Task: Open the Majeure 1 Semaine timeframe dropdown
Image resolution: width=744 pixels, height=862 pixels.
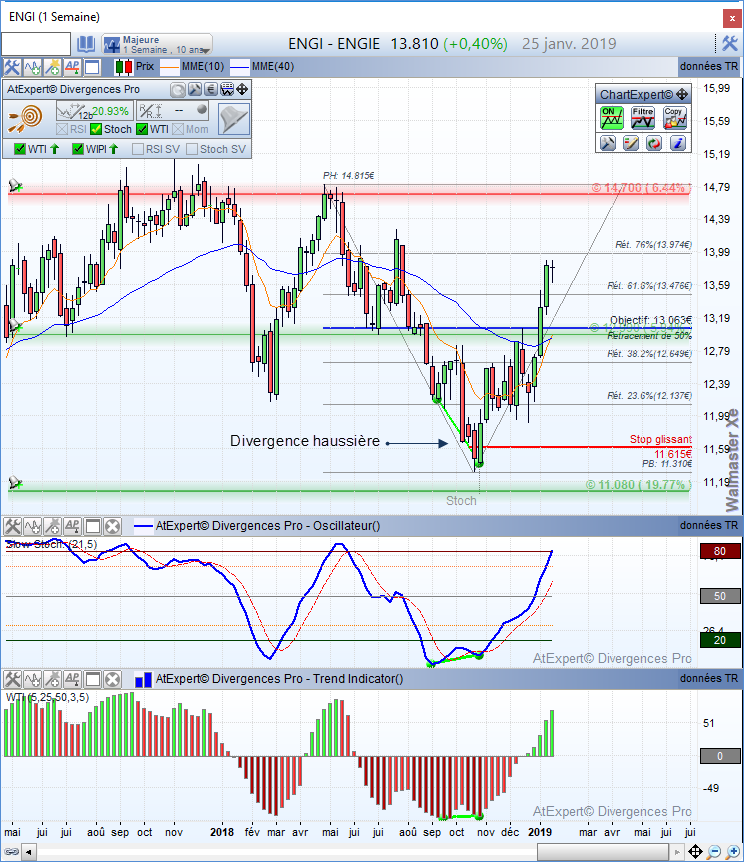Action: tap(157, 44)
